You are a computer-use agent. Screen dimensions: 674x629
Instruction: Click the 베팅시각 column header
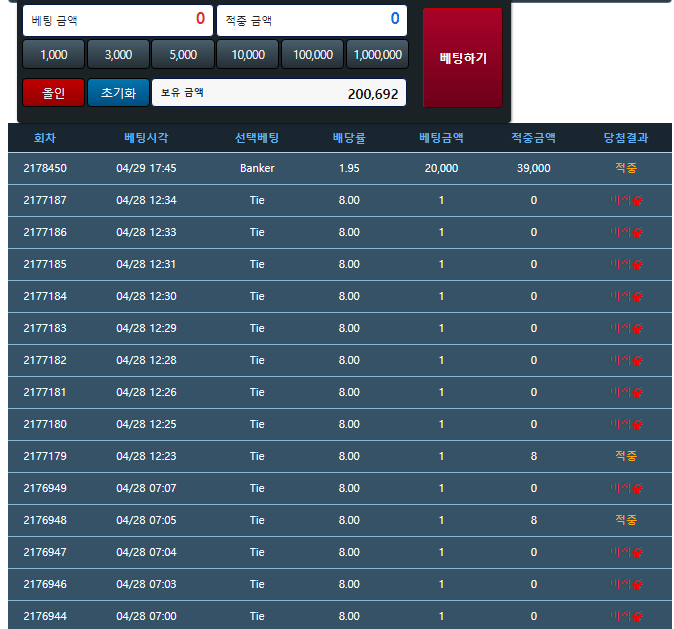[x=146, y=138]
